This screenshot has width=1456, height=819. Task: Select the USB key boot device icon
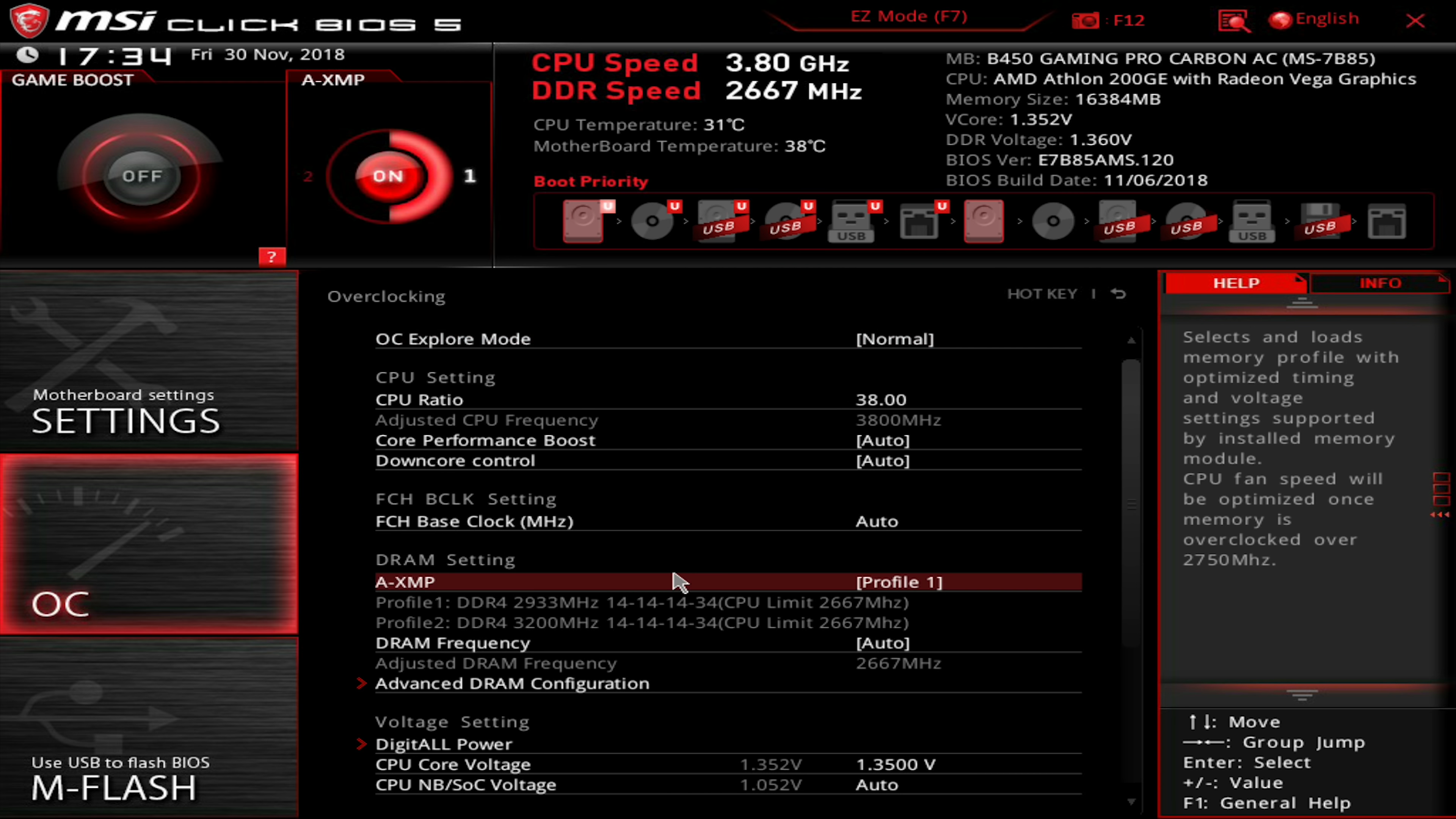pyautogui.click(x=851, y=221)
